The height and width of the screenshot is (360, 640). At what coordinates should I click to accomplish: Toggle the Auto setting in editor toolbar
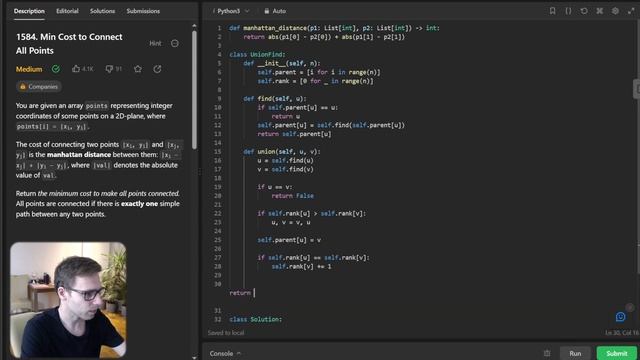coord(276,11)
